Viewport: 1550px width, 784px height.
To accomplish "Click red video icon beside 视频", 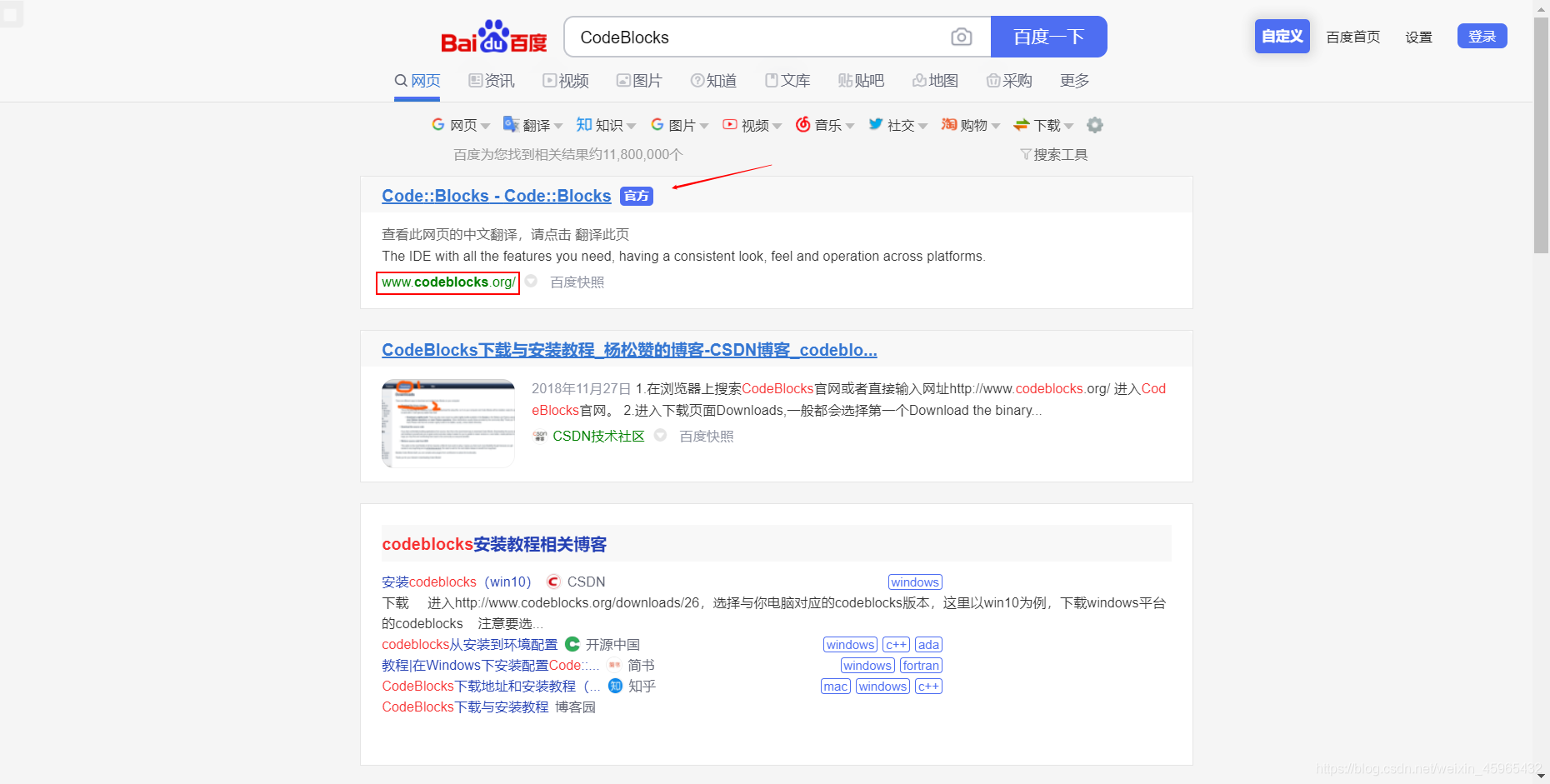I will point(730,124).
